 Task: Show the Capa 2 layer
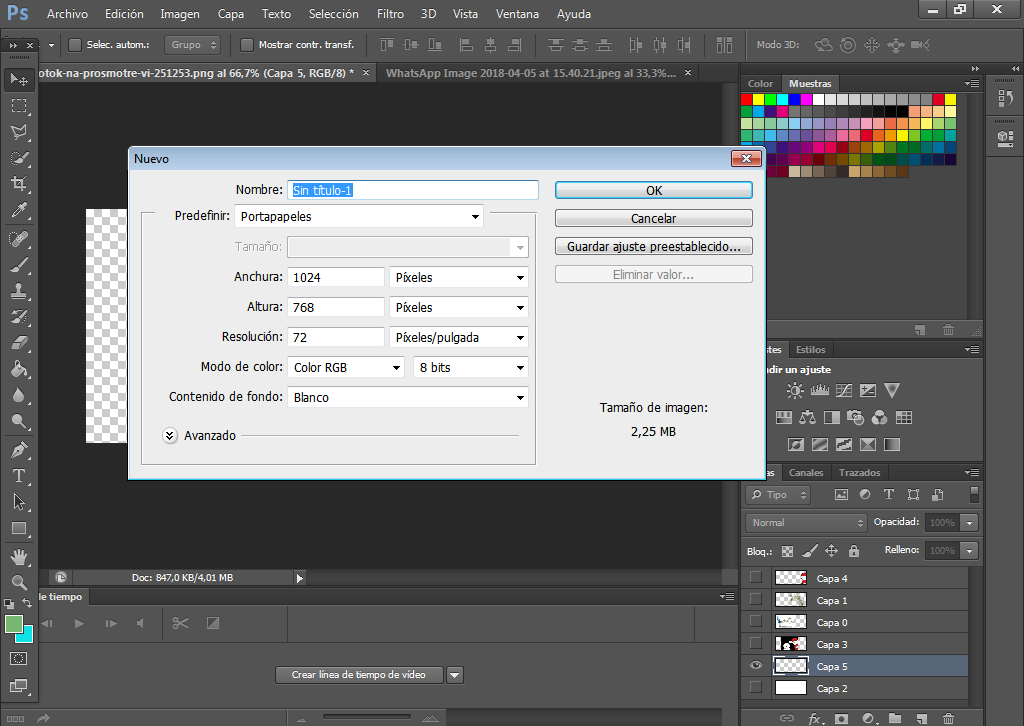click(x=756, y=687)
